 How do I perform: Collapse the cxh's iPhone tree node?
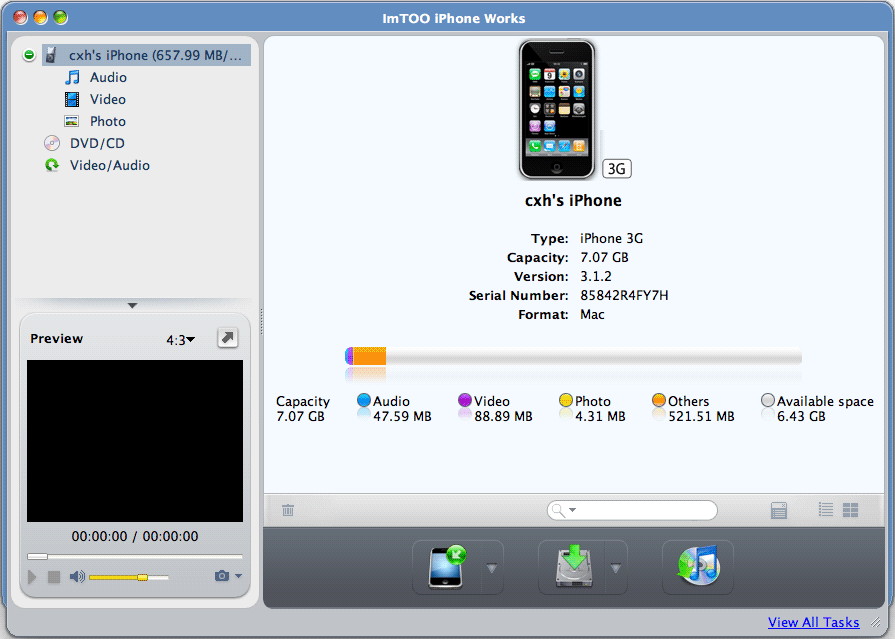(29, 55)
